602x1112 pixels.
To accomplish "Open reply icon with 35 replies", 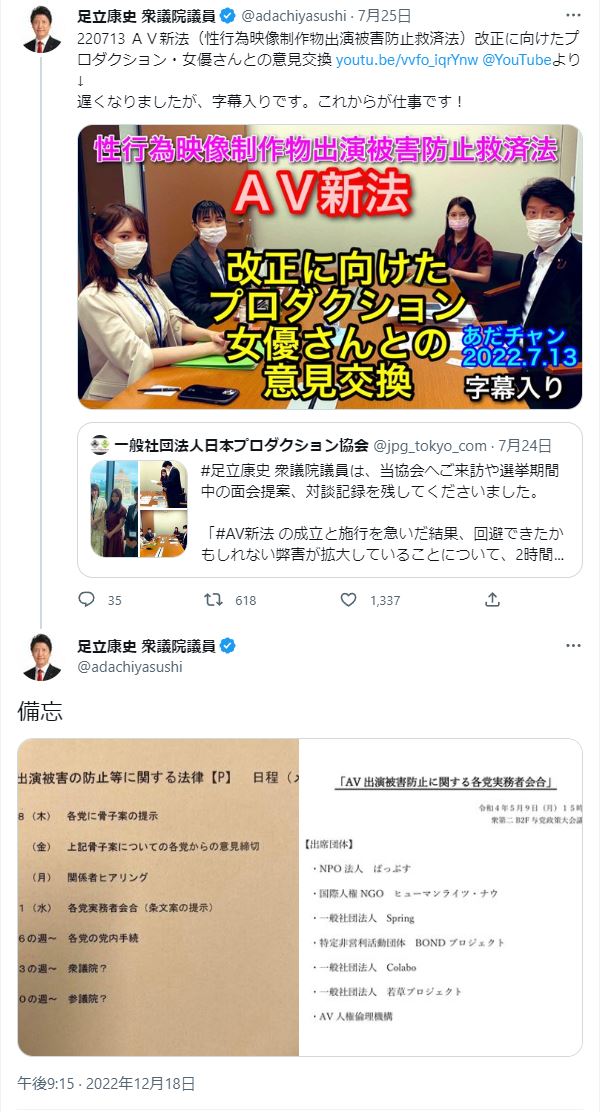I will click(87, 600).
